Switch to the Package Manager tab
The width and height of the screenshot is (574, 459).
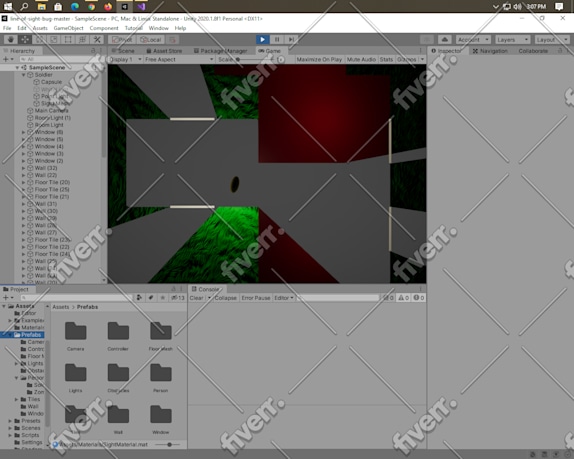220,51
